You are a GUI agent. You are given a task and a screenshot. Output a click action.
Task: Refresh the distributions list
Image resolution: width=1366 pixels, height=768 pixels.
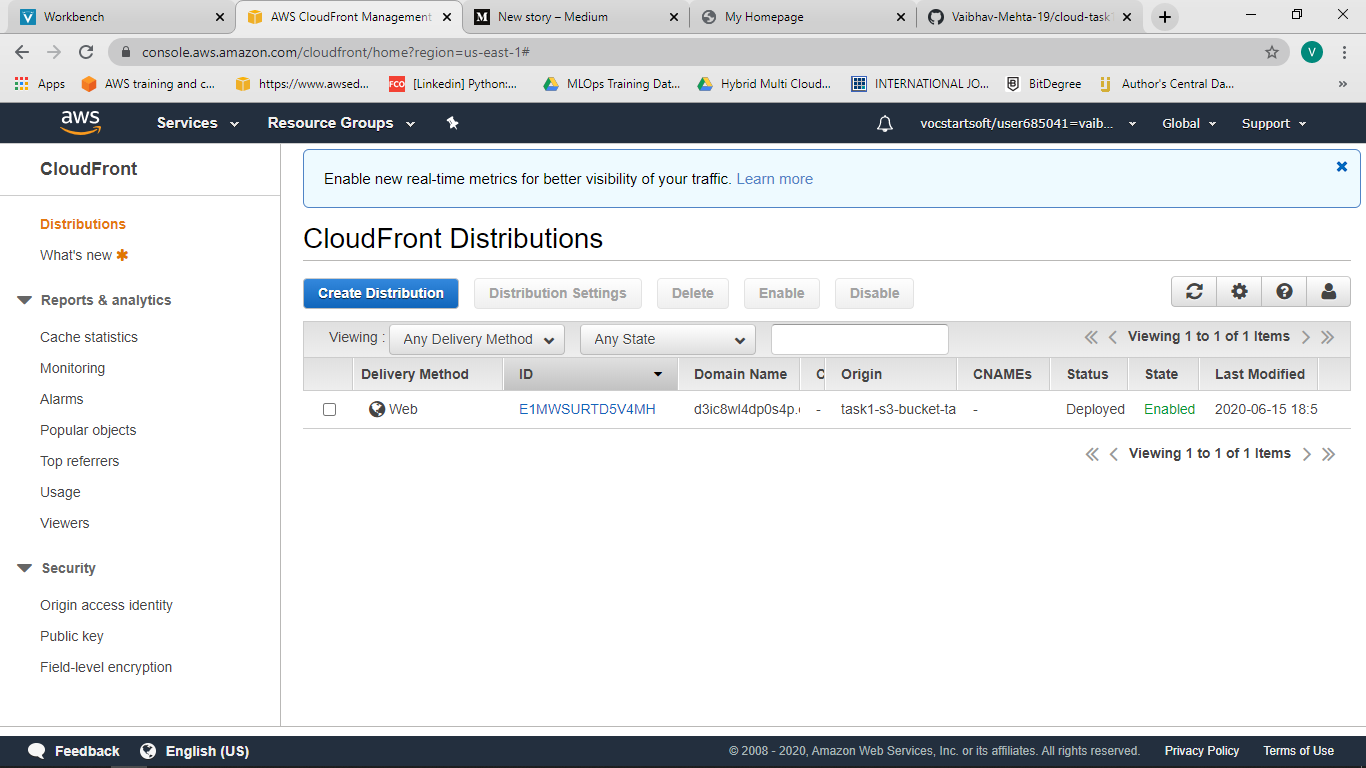point(1194,291)
